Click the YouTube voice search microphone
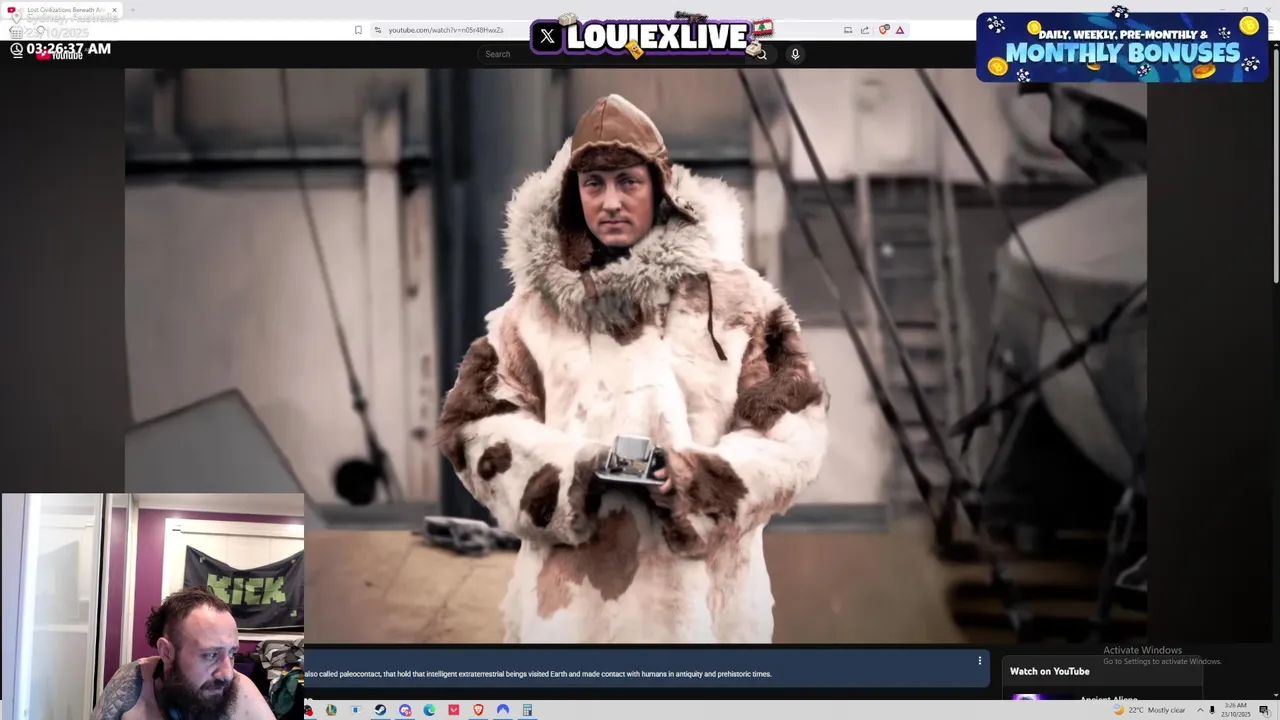Image resolution: width=1280 pixels, height=720 pixels. 795,54
